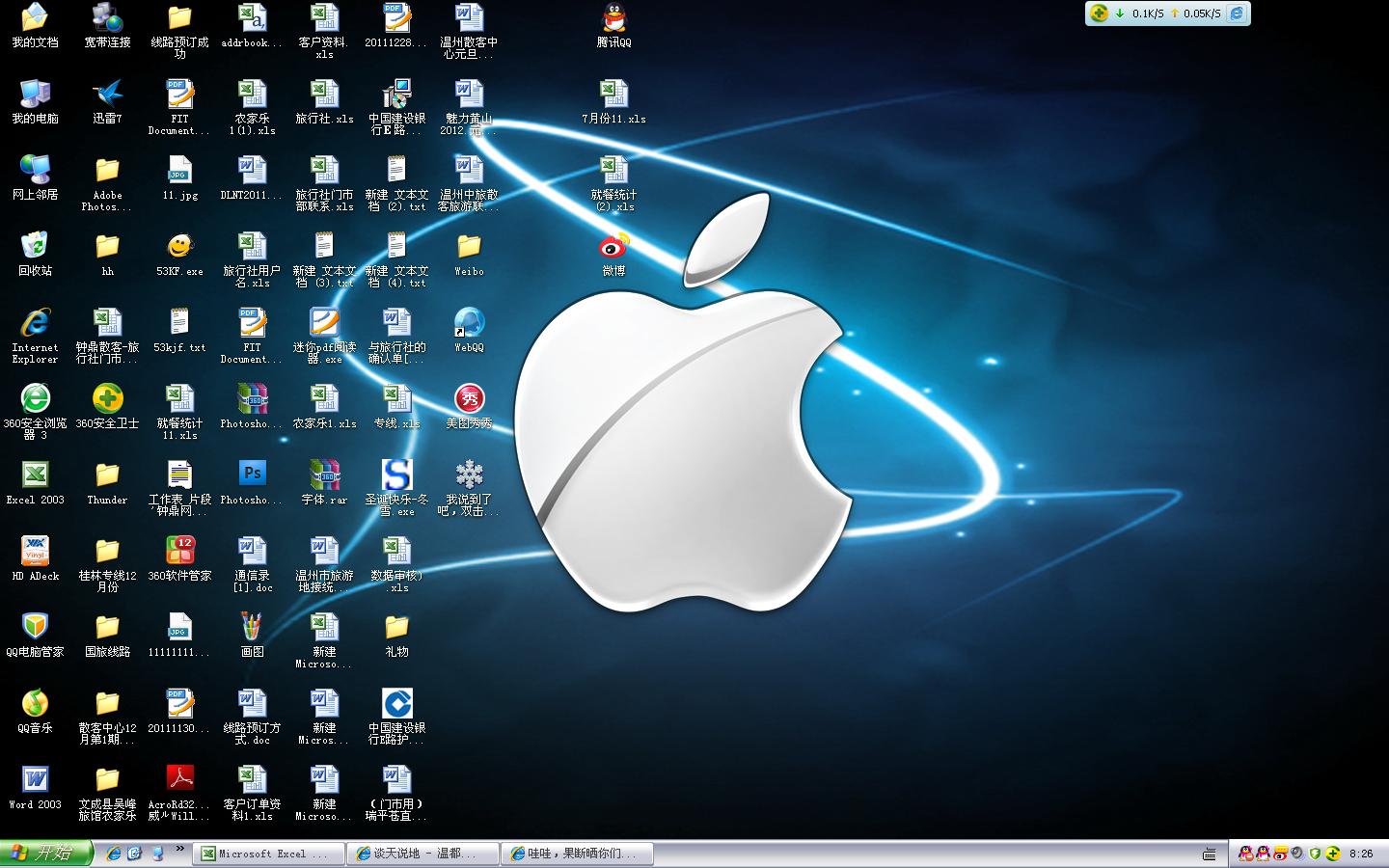Select the 53kjf.txt text file
Image resolution: width=1389 pixels, height=868 pixels.
(179, 330)
